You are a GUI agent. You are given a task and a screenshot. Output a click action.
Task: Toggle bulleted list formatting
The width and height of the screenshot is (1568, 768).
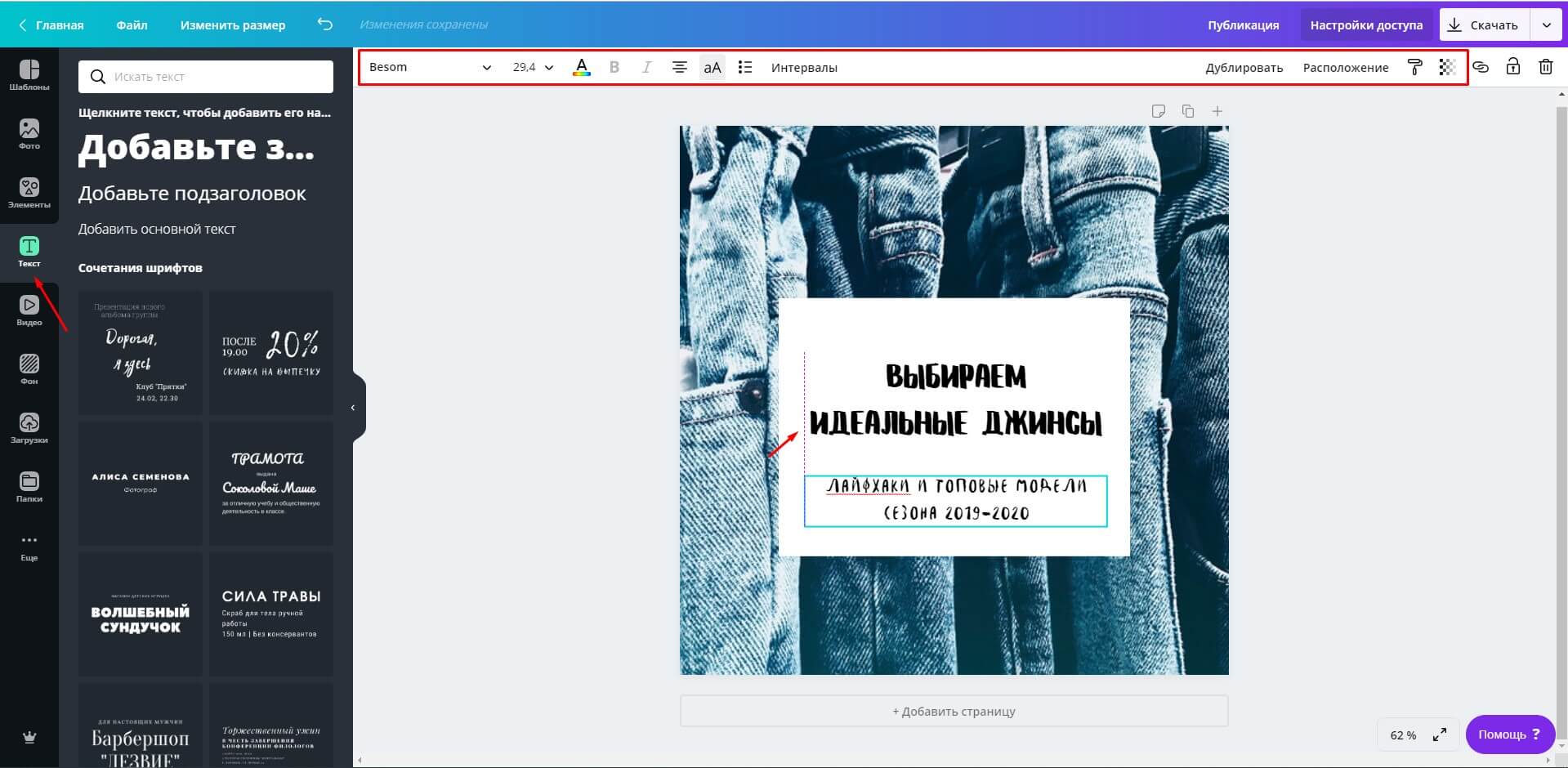click(x=744, y=67)
